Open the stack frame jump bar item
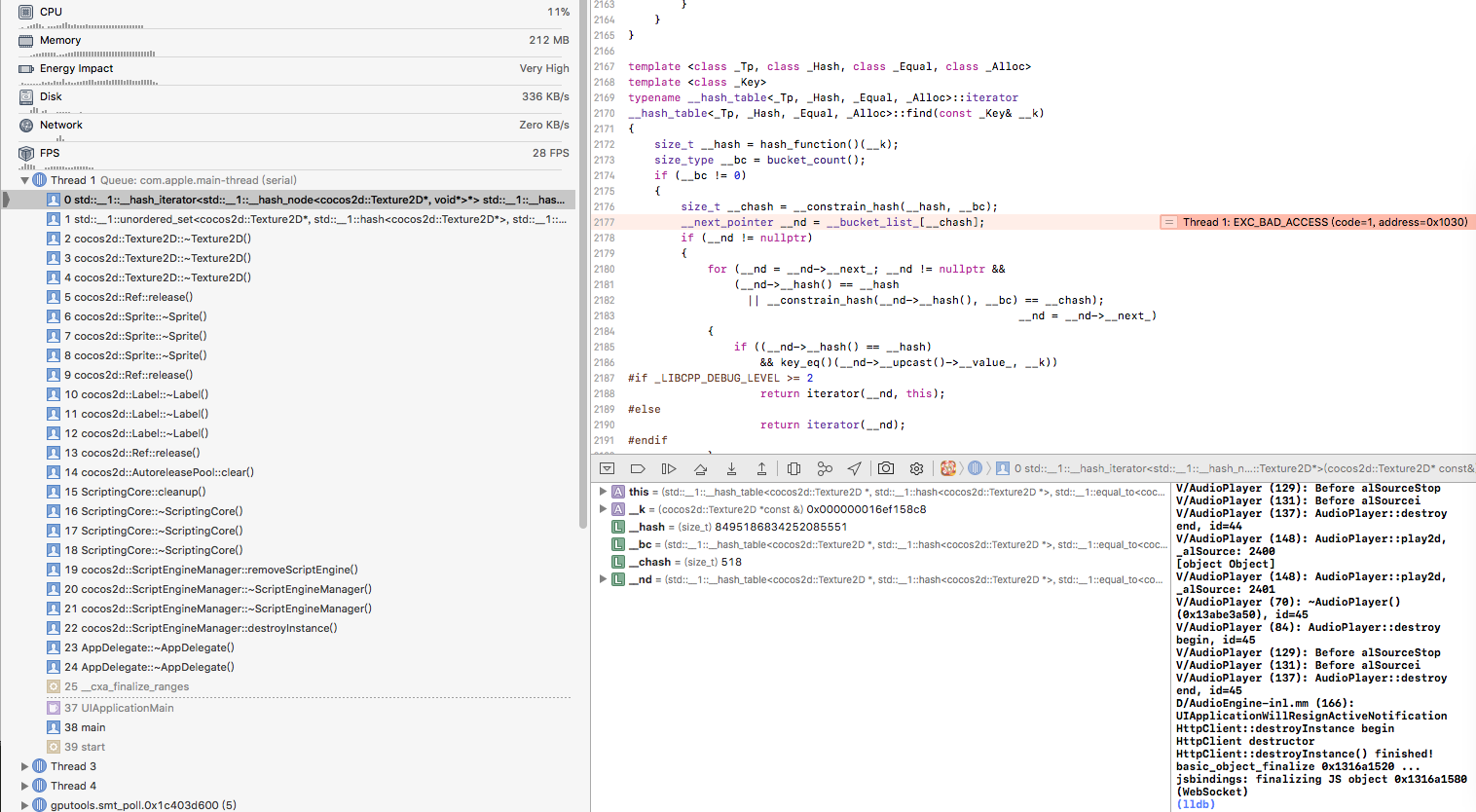The image size is (1476, 812). coord(1235,468)
